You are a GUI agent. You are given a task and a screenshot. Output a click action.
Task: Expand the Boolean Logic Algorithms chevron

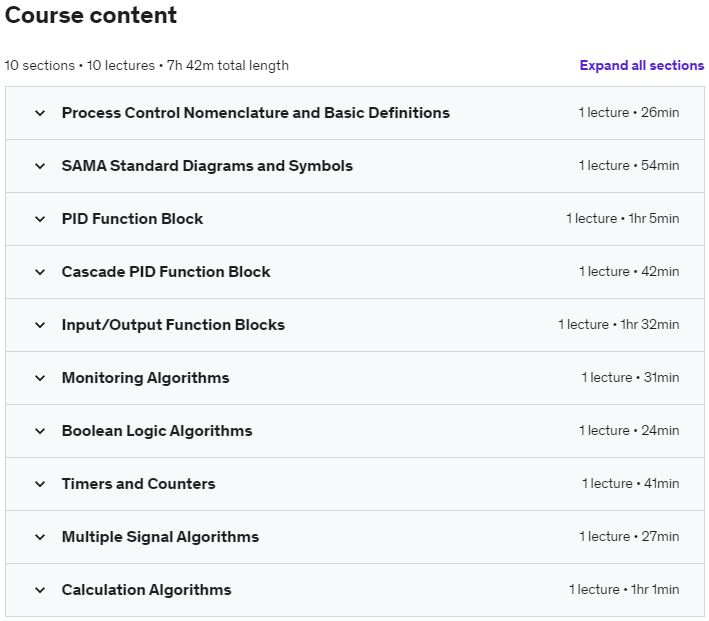click(40, 431)
